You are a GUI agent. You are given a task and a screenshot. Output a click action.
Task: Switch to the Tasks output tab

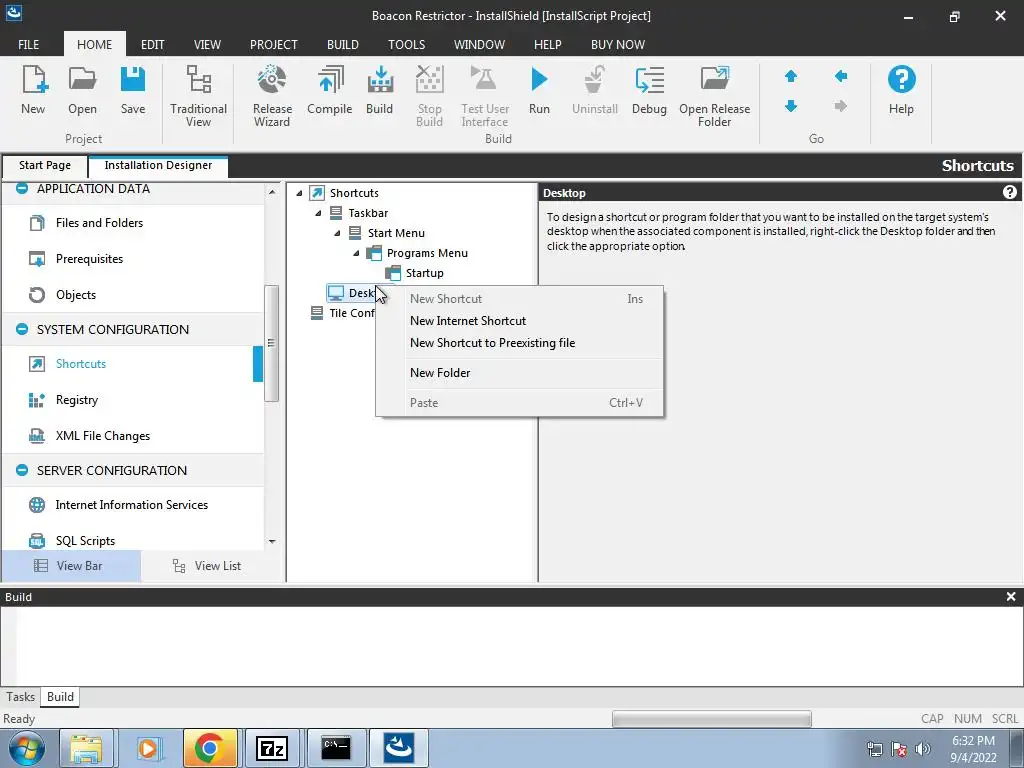(20, 697)
